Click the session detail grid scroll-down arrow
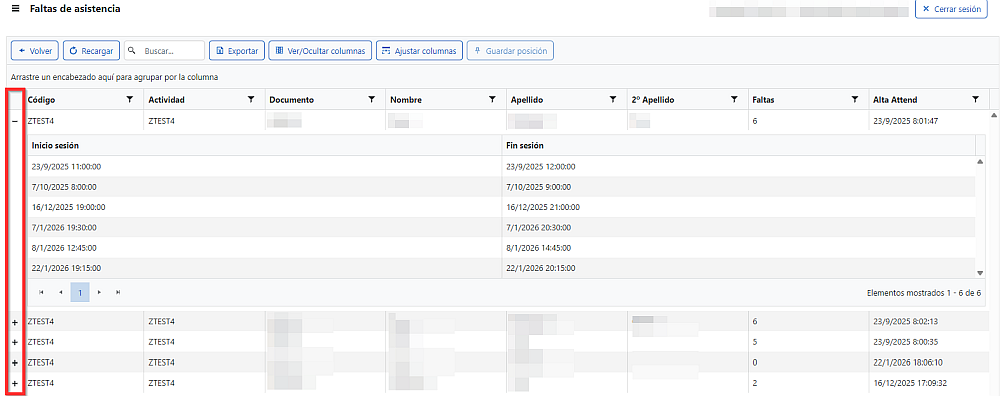The height and width of the screenshot is (396, 1000). [x=980, y=273]
